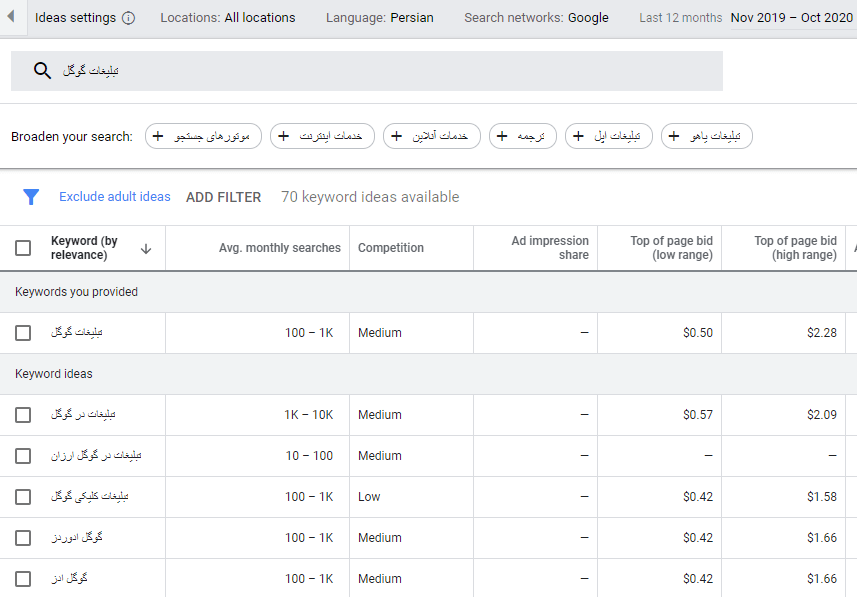This screenshot has width=857, height=597.
Task: Add the second Broaden your search suggestion chip
Action: coord(322,136)
